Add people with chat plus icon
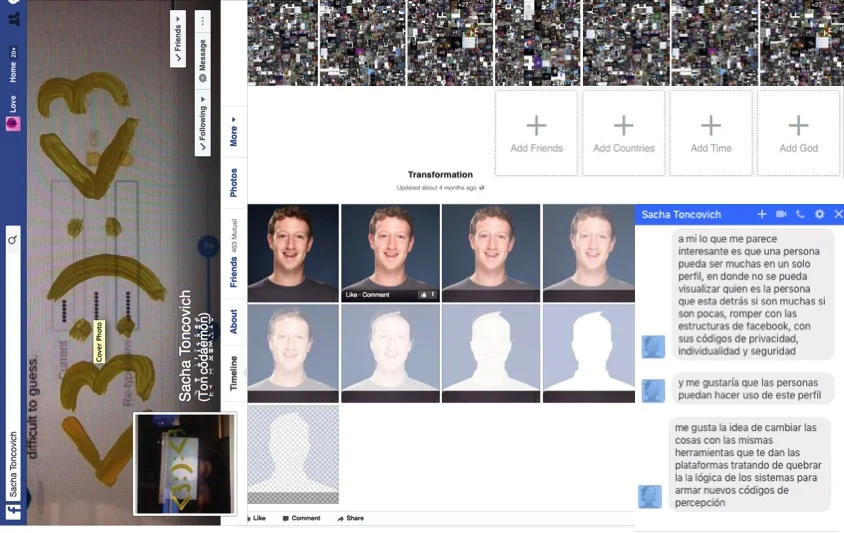Viewport: 844px width, 533px height. pos(762,214)
